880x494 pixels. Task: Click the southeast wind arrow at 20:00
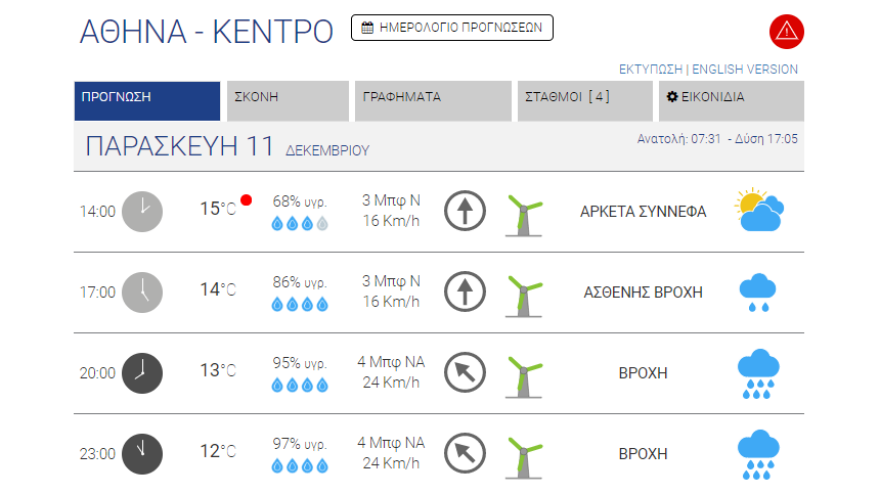pos(465,372)
